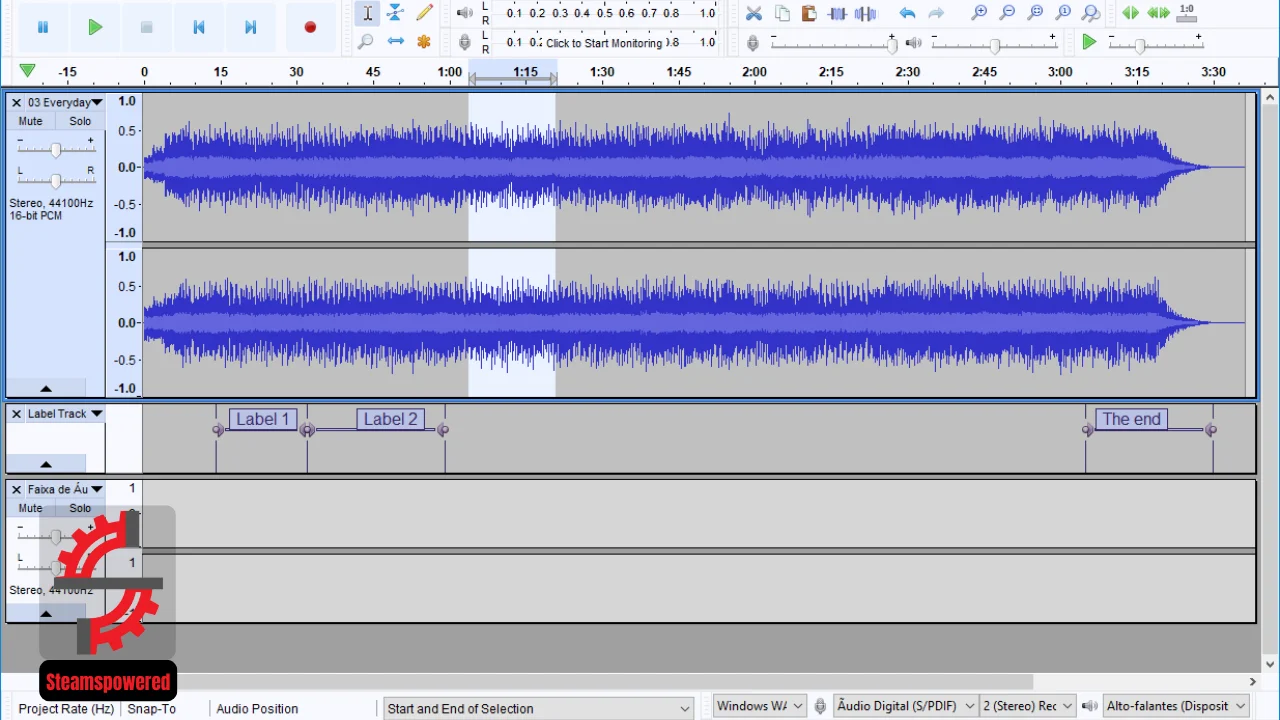Mute the 03 Everyday track
Screen dimensions: 1280x720
coord(31,121)
